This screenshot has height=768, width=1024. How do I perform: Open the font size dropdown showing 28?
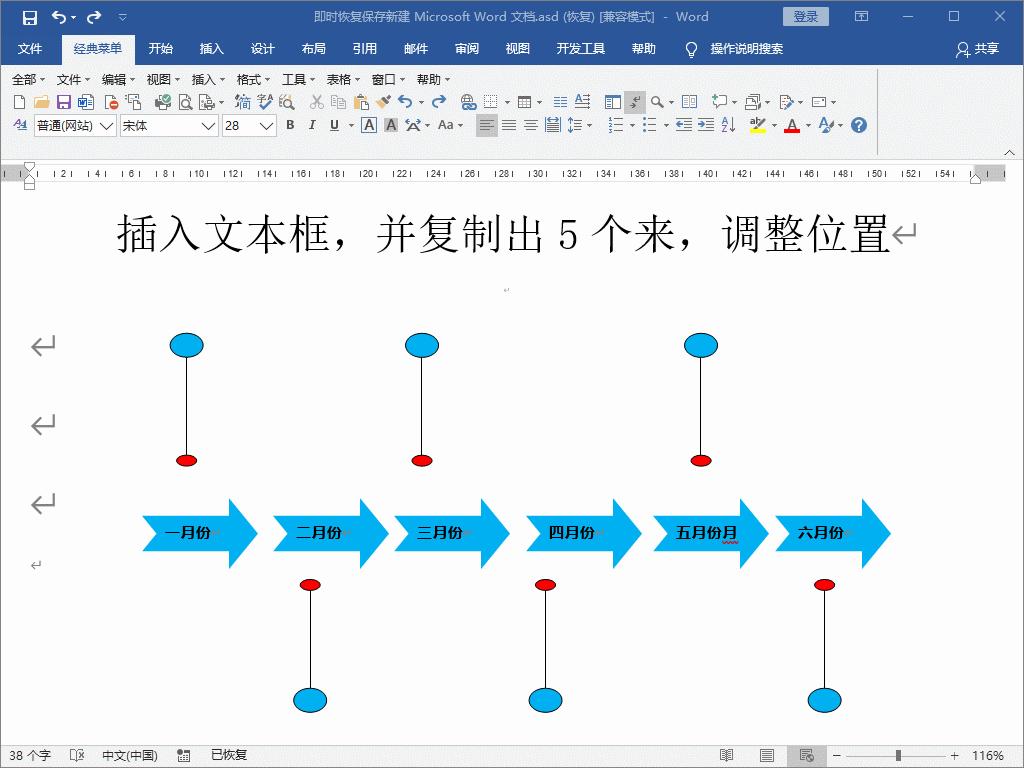coord(248,125)
